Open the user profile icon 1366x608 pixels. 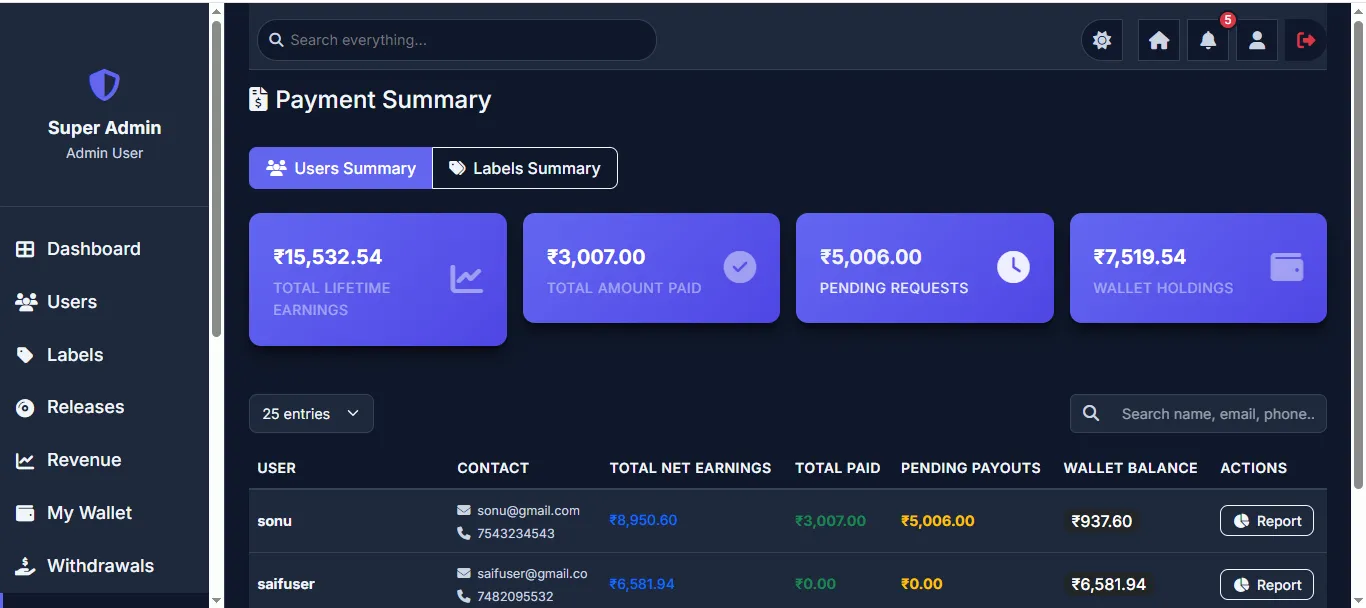point(1257,40)
